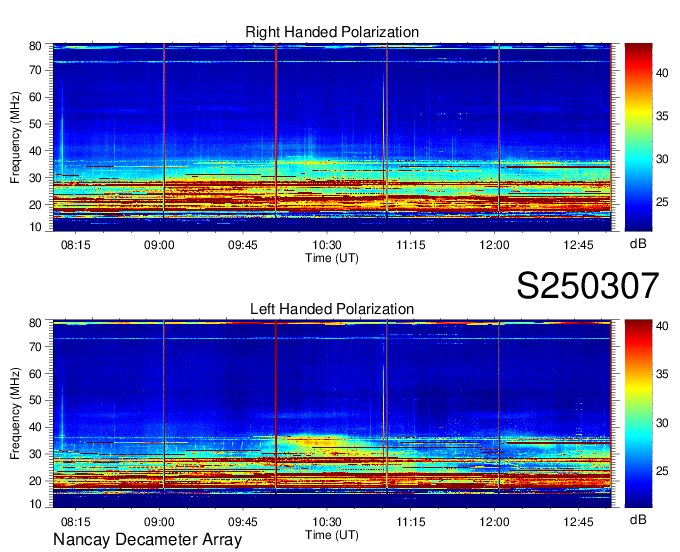Click "12:45" tick on left-handed plot time axis
Viewport: 680px width, 552px height.
click(578, 522)
